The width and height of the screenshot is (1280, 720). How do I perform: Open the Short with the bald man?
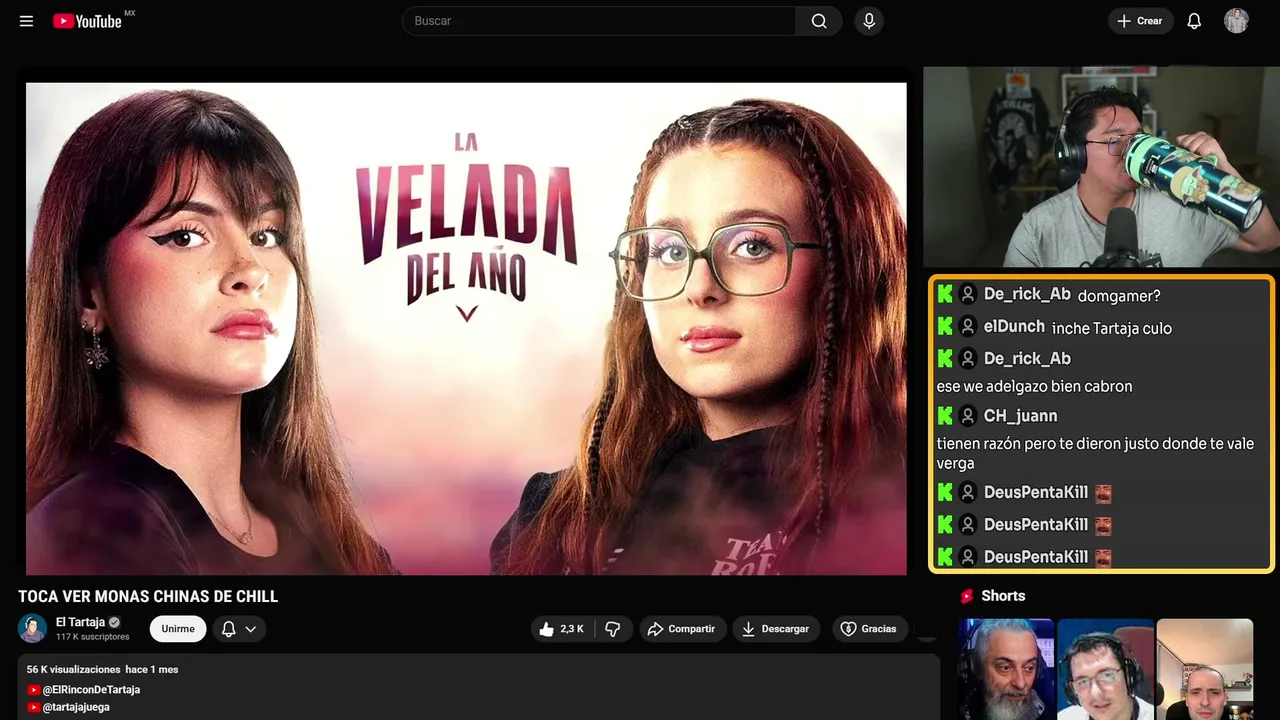[1204, 669]
